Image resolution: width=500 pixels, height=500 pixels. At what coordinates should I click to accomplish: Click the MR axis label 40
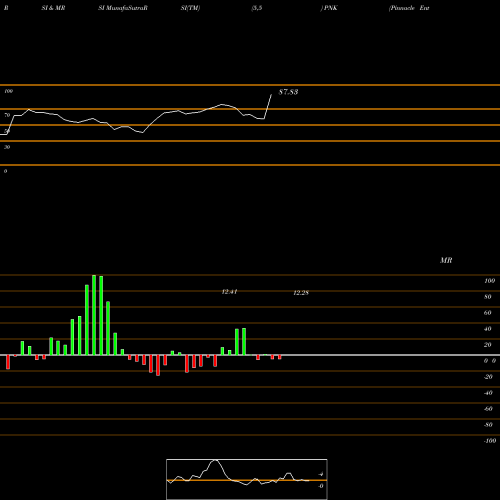(488, 329)
